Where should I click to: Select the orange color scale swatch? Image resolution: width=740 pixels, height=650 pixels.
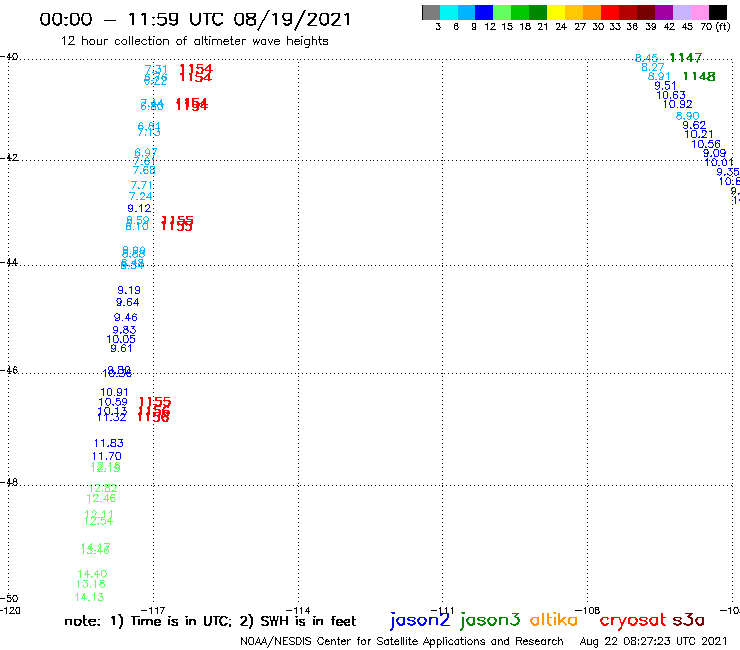pos(591,12)
